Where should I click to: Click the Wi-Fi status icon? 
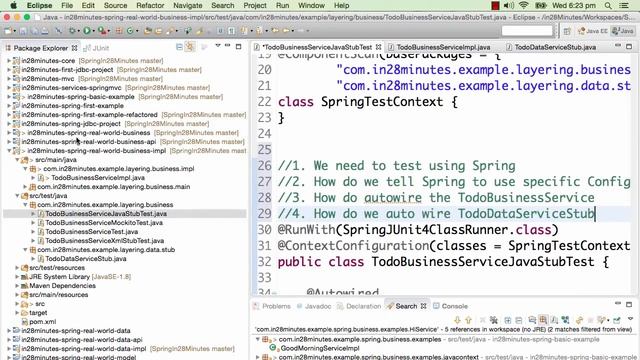pos(524,5)
